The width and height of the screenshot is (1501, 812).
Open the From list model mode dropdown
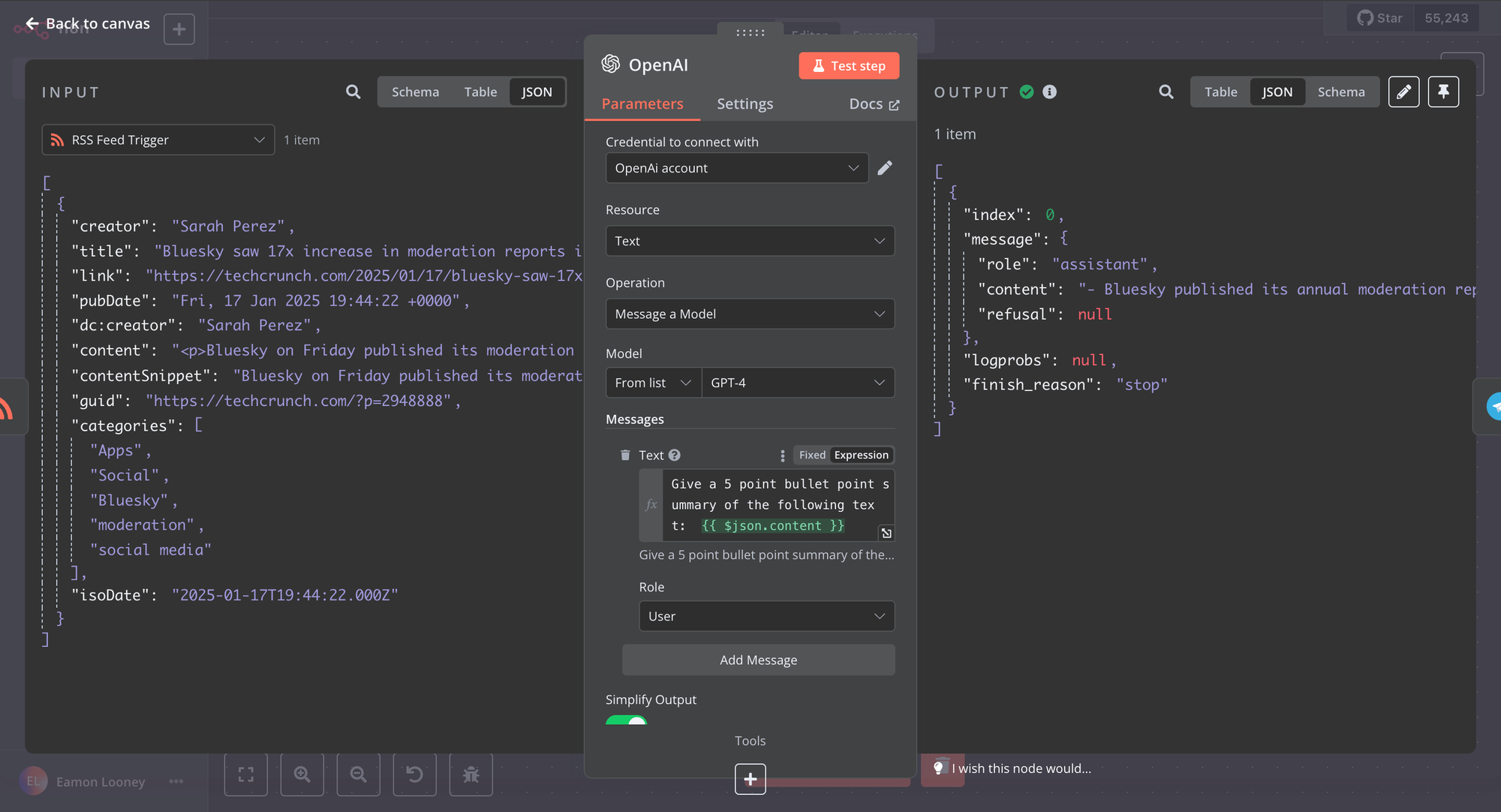(654, 383)
